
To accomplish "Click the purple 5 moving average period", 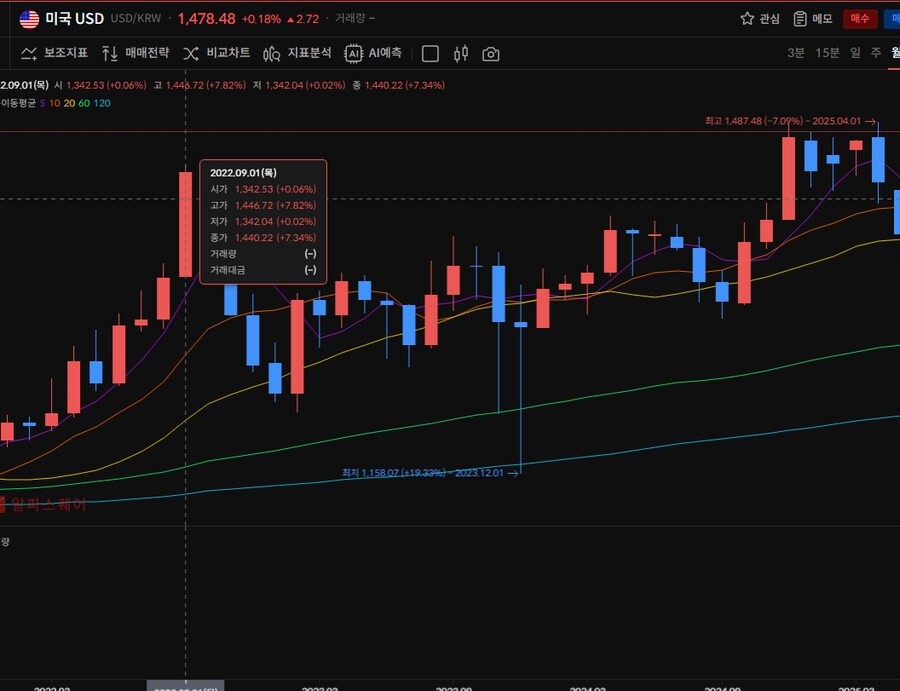I will (x=42, y=103).
